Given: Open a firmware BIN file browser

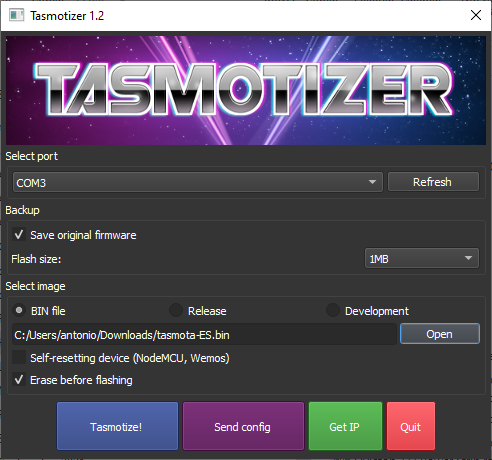Looking at the screenshot, I should point(440,334).
